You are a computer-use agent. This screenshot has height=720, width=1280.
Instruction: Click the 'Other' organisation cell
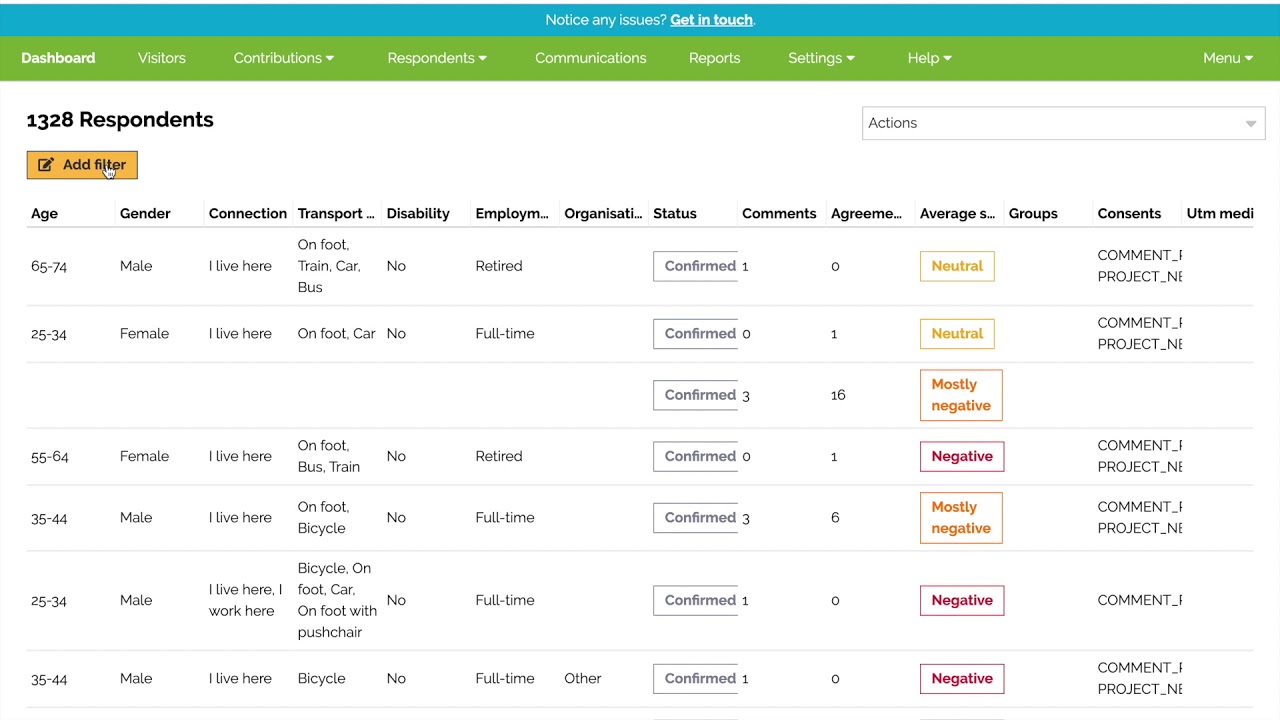click(x=583, y=678)
